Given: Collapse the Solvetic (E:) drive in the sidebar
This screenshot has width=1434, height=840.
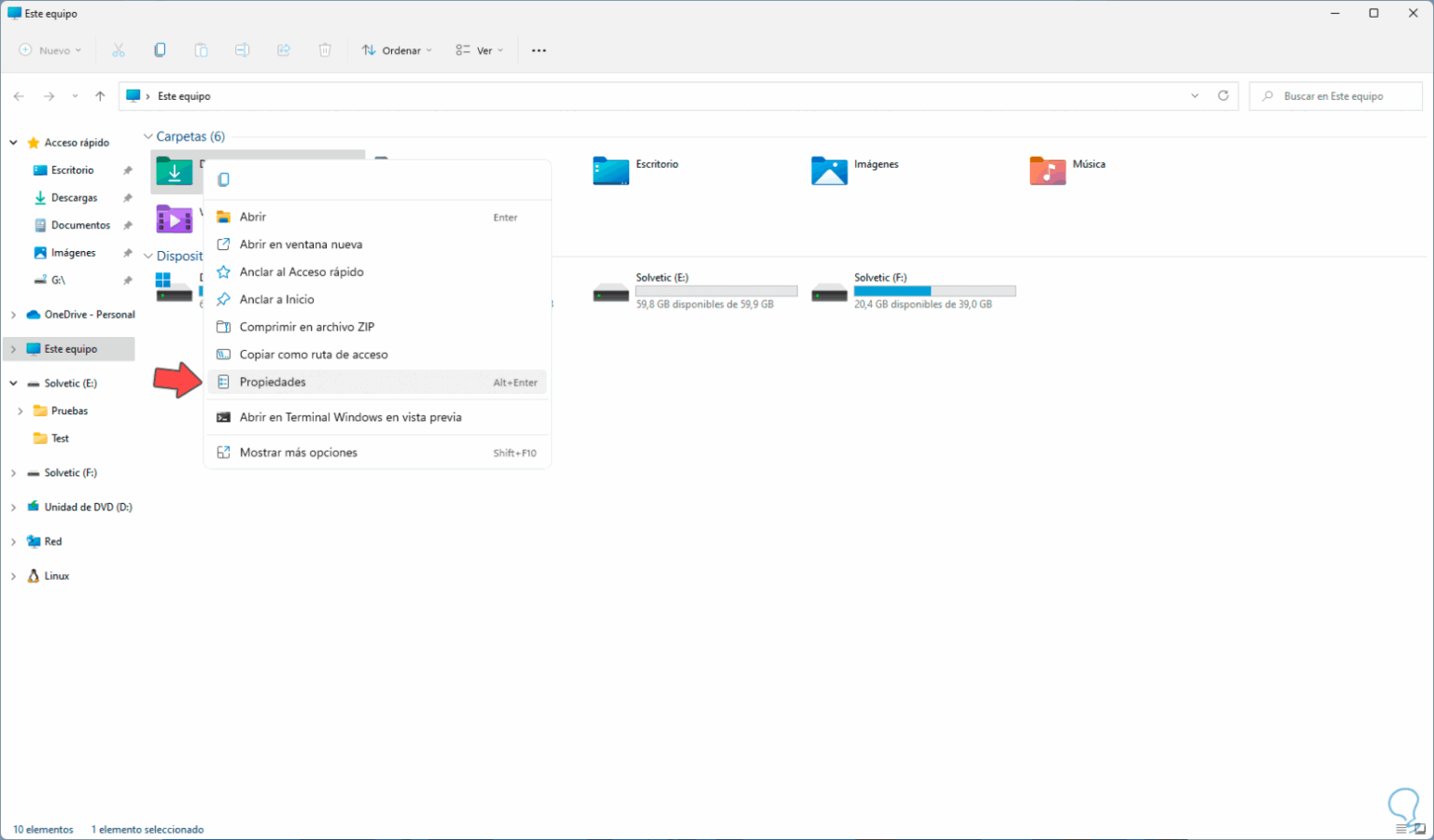Looking at the screenshot, I should (13, 383).
